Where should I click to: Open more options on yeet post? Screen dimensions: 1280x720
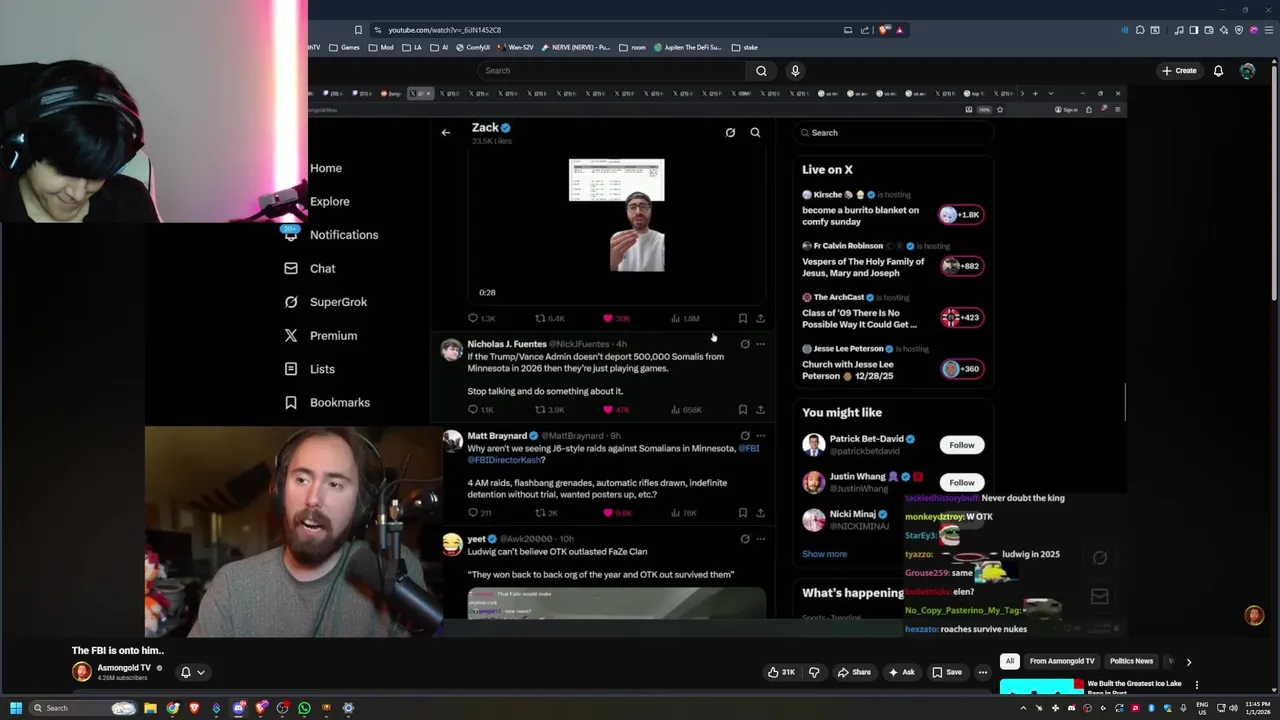(761, 539)
